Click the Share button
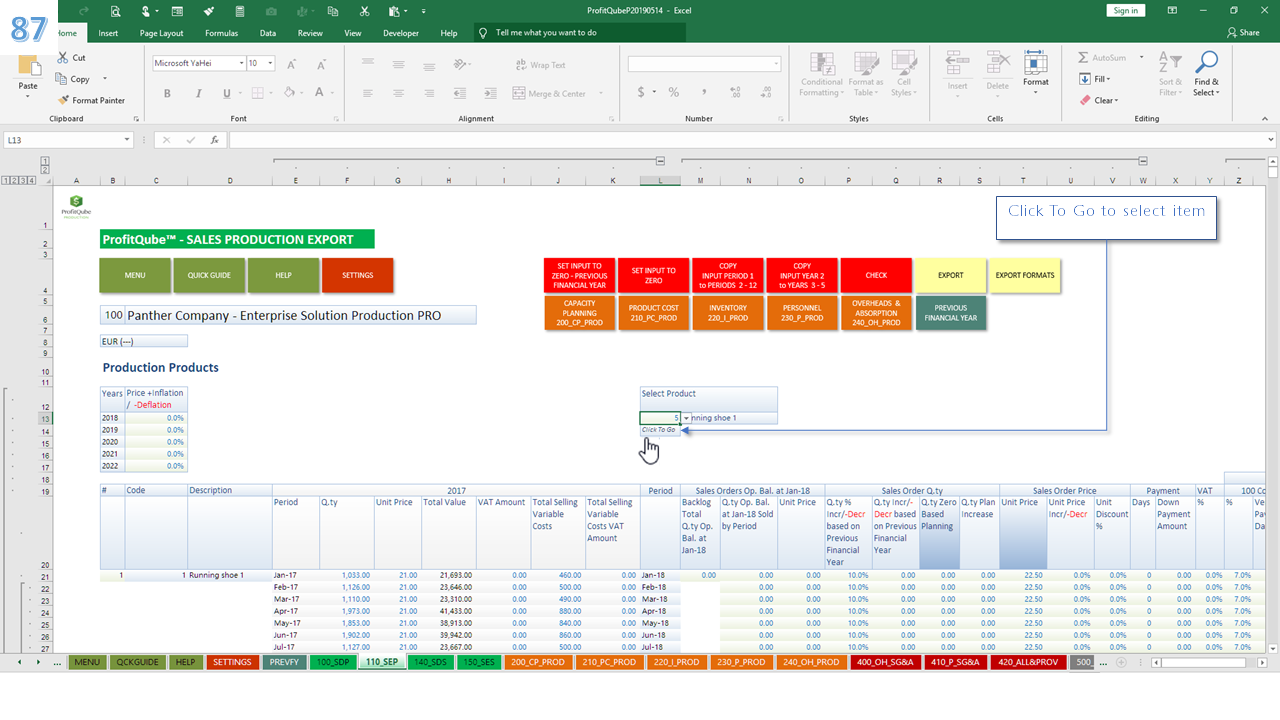The width and height of the screenshot is (1280, 720). 1243,32
